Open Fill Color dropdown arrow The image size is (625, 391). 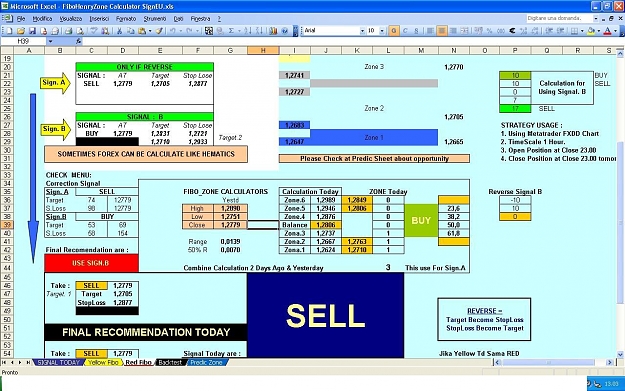coord(598,31)
